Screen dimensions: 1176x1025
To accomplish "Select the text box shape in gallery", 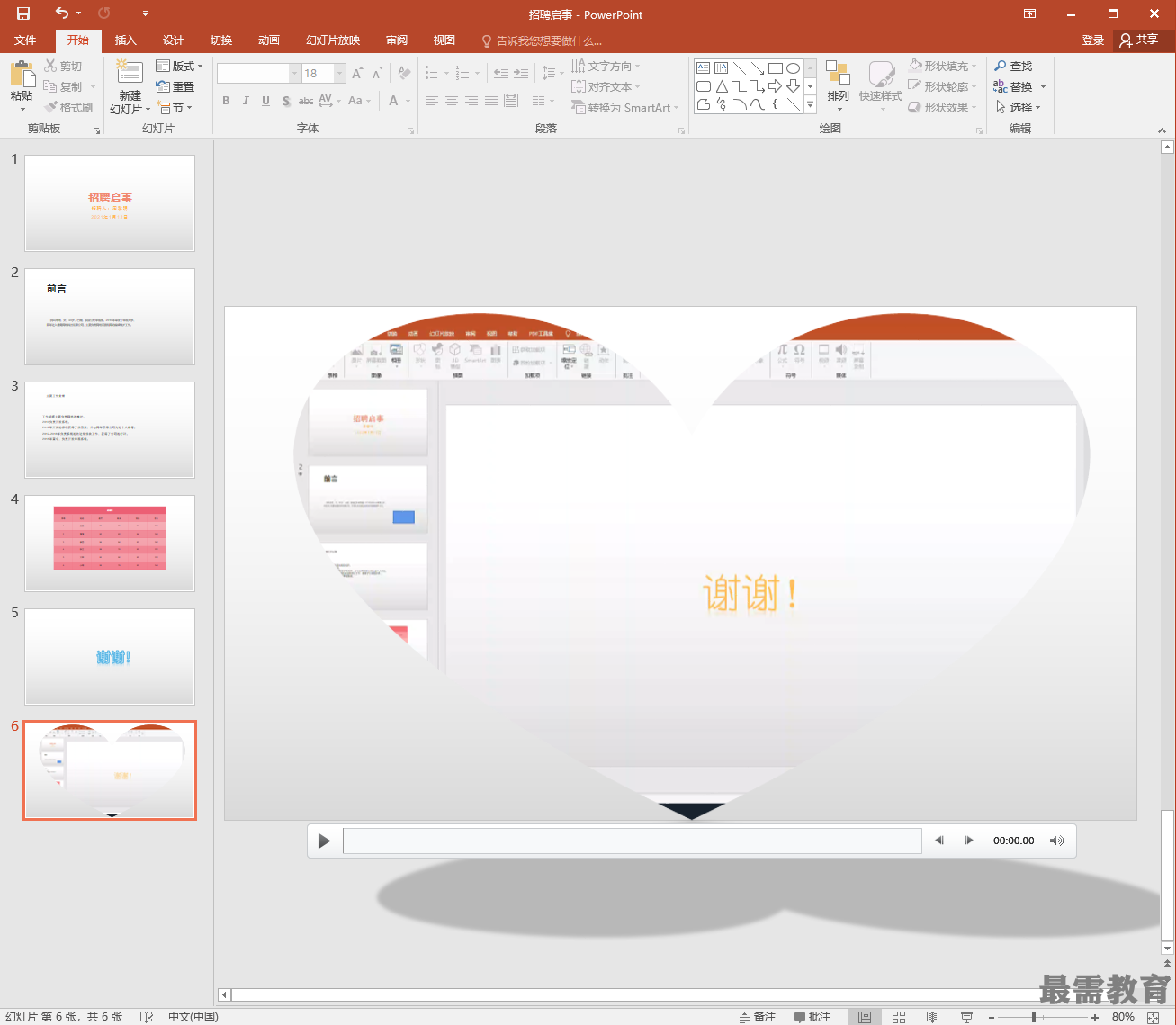I will click(x=704, y=67).
